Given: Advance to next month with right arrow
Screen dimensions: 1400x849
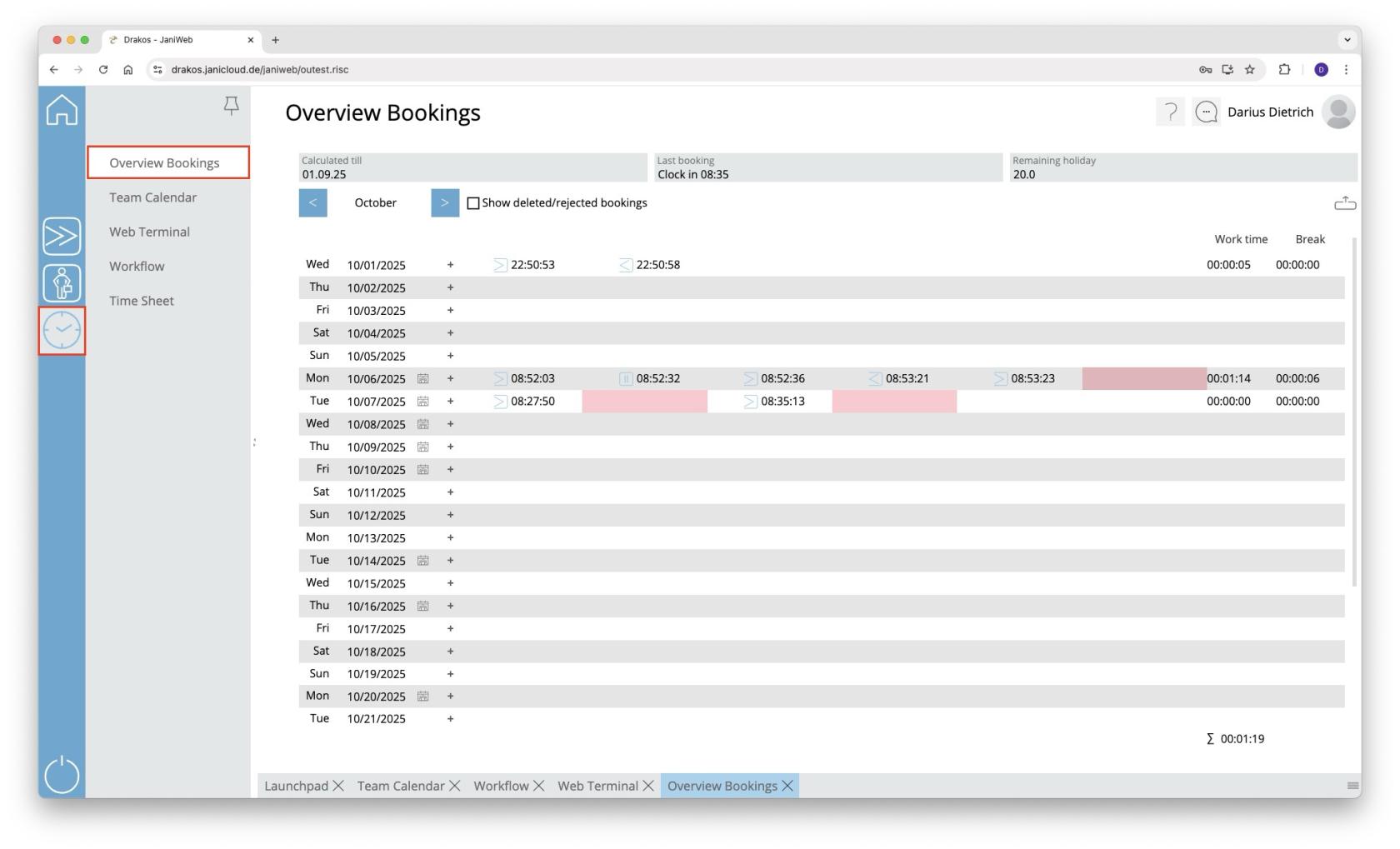Looking at the screenshot, I should pyautogui.click(x=445, y=202).
